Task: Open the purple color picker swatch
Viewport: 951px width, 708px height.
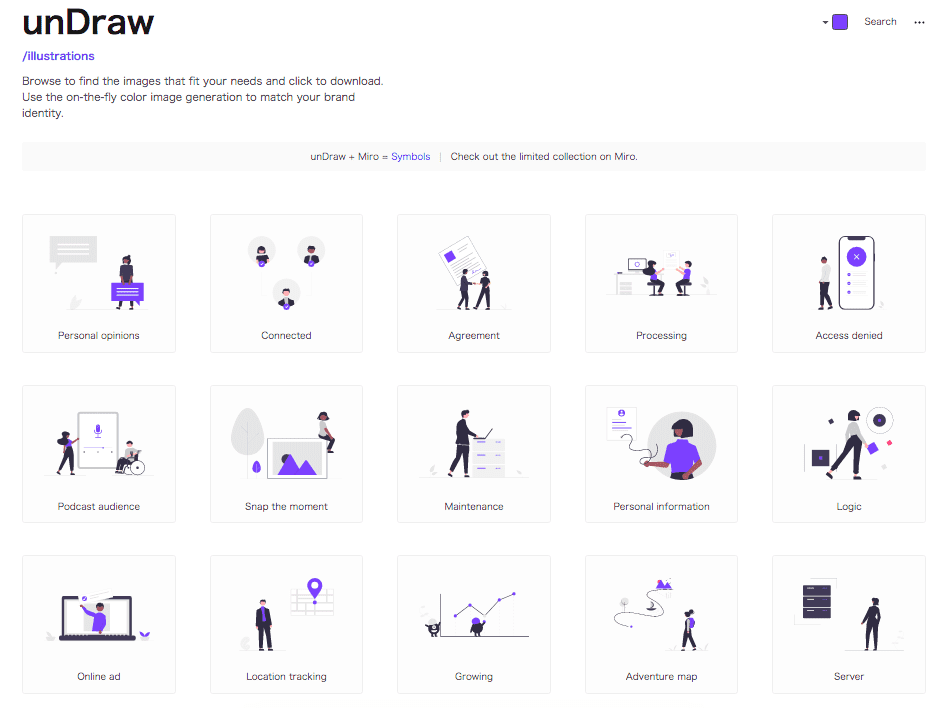Action: [x=840, y=22]
